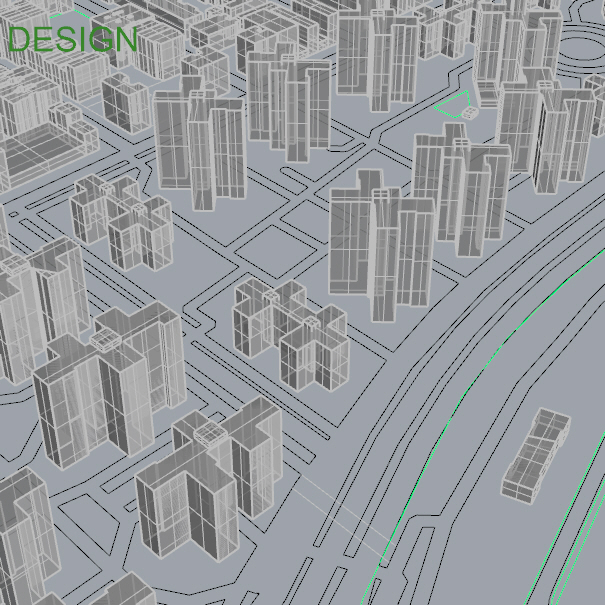
Task: Pick the small cube beside the green triangle outline
Action: tap(470, 113)
